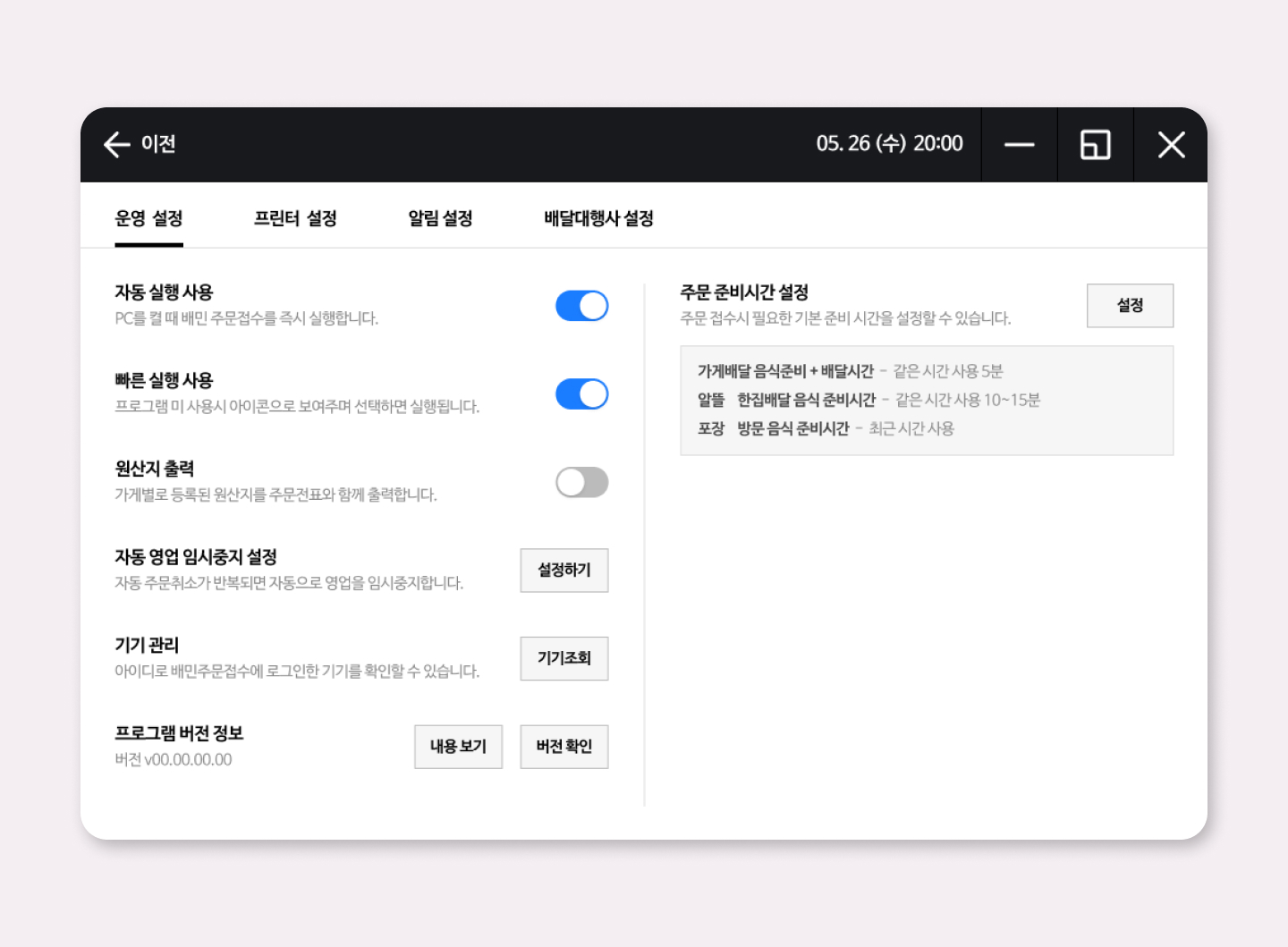Click the description starting '프로그램 미 사용시'
The width and height of the screenshot is (1288, 947).
click(297, 407)
